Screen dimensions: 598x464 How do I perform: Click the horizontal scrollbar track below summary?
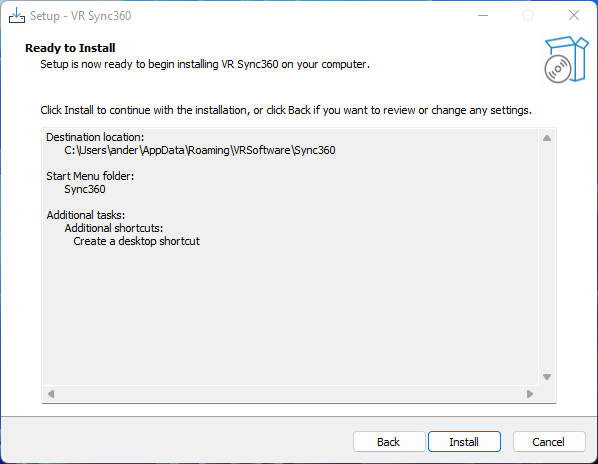pyautogui.click(x=290, y=394)
